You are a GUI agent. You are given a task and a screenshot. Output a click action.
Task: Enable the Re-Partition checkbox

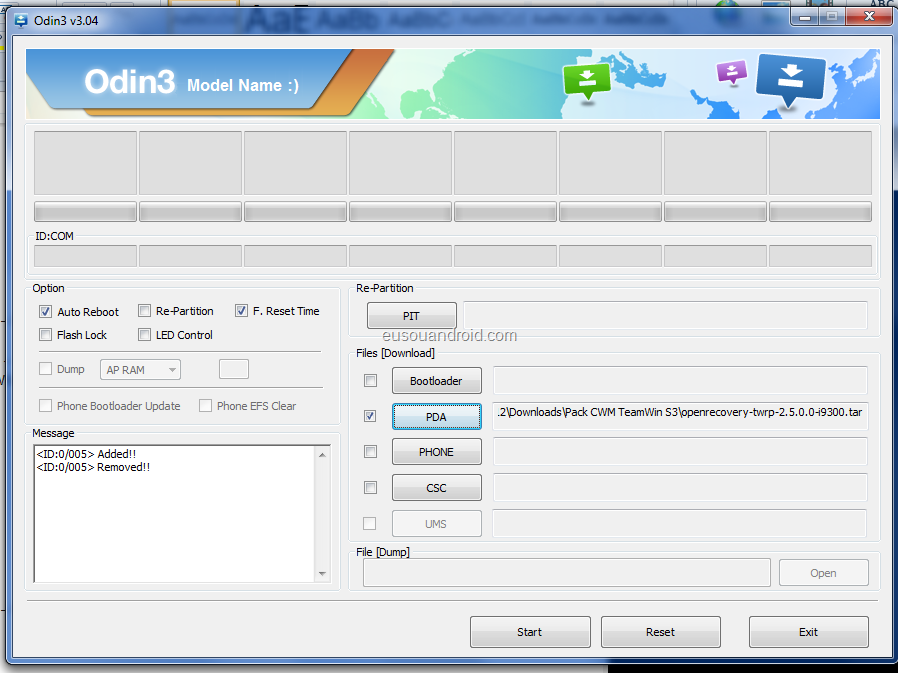click(144, 311)
